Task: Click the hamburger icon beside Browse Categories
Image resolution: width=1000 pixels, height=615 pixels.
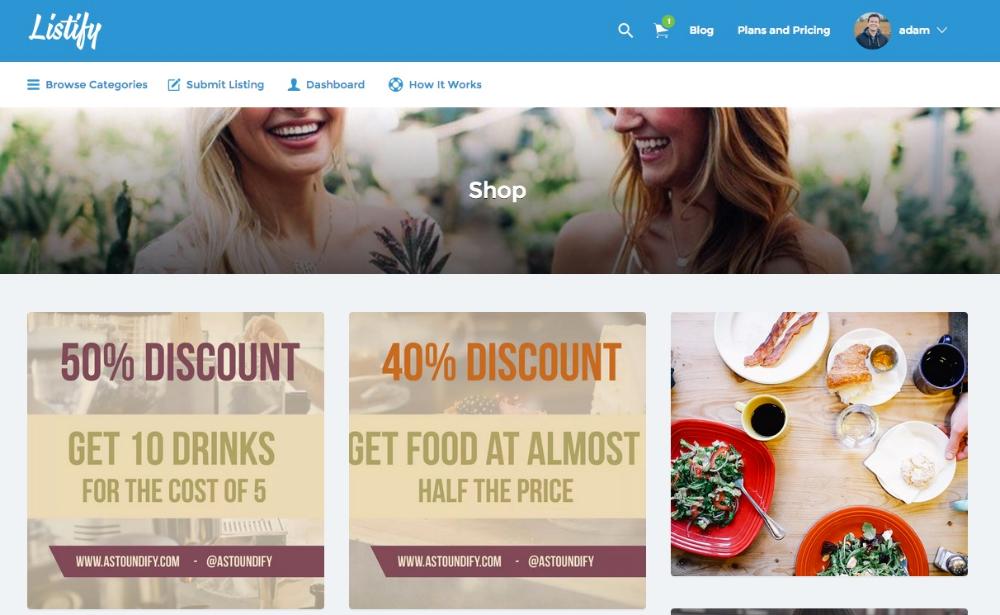Action: (x=33, y=84)
